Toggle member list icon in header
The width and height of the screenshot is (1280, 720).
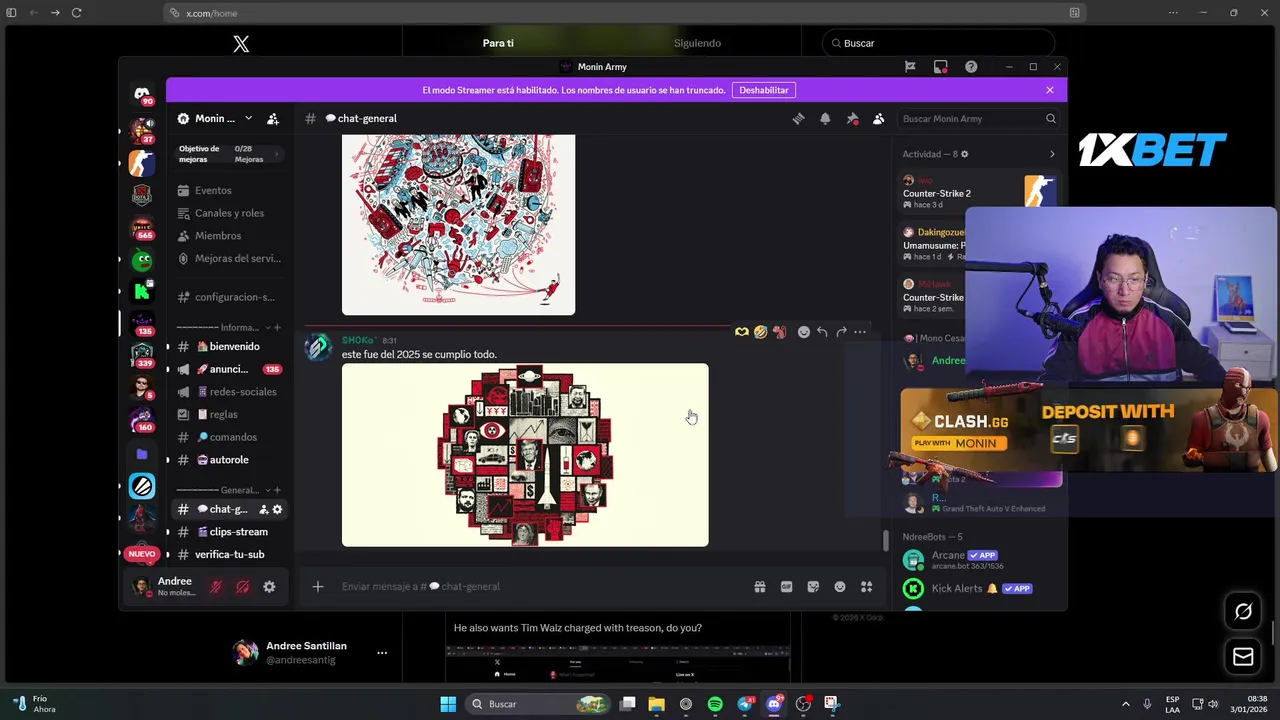[878, 118]
